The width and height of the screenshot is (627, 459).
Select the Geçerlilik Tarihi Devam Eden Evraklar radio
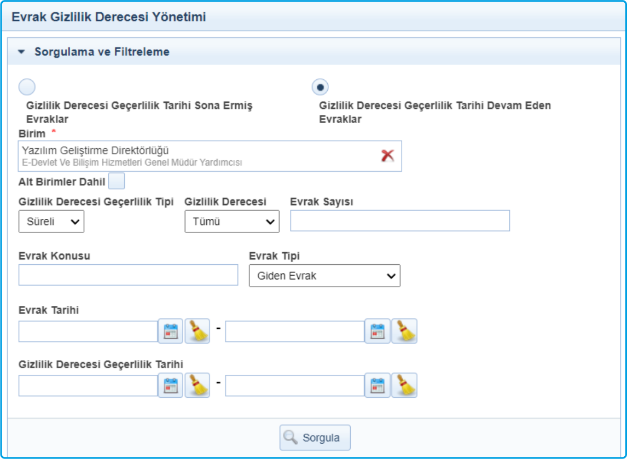320,87
